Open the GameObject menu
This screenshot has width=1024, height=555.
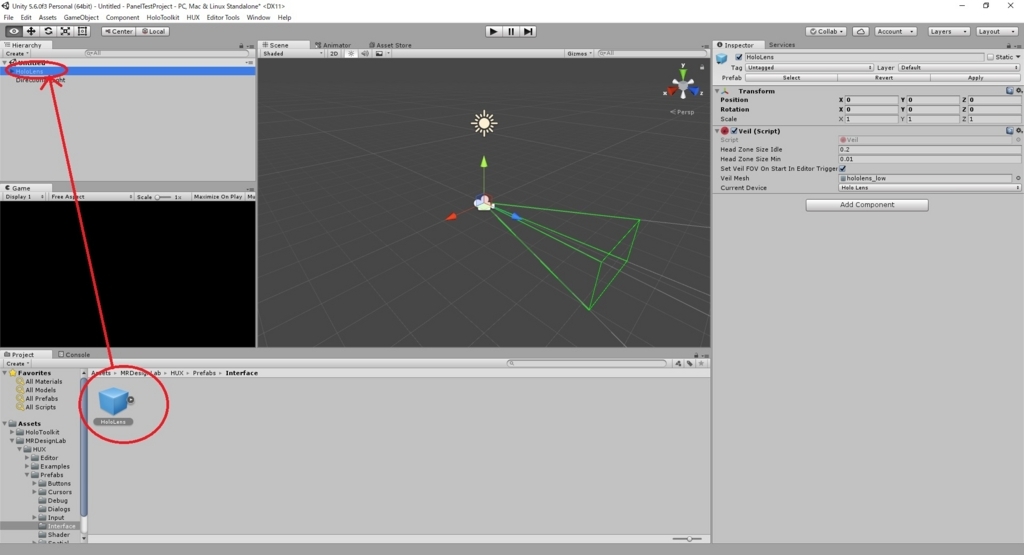[81, 18]
